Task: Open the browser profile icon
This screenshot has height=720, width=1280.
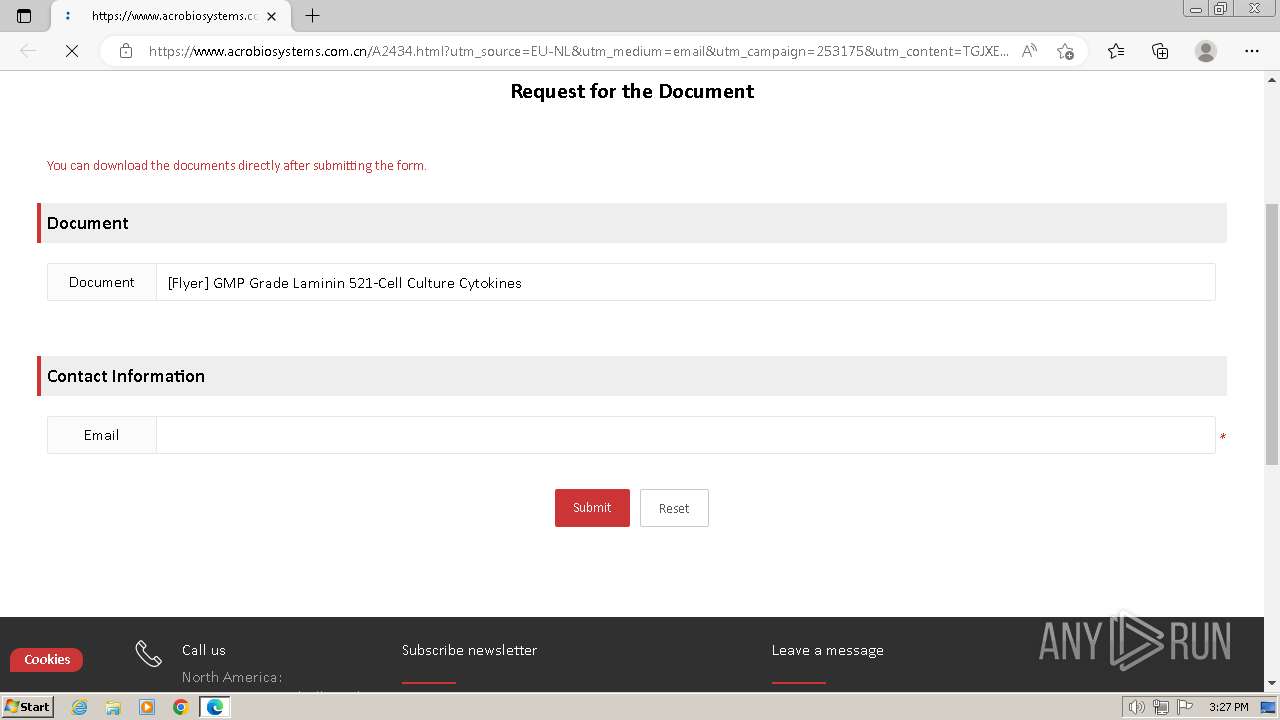Action: tap(1206, 51)
